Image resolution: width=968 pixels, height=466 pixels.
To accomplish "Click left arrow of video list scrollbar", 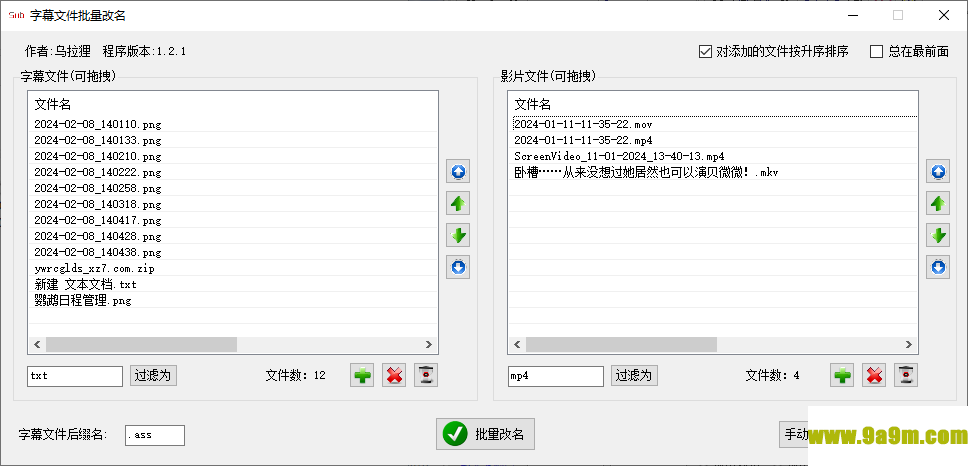I will point(517,344).
